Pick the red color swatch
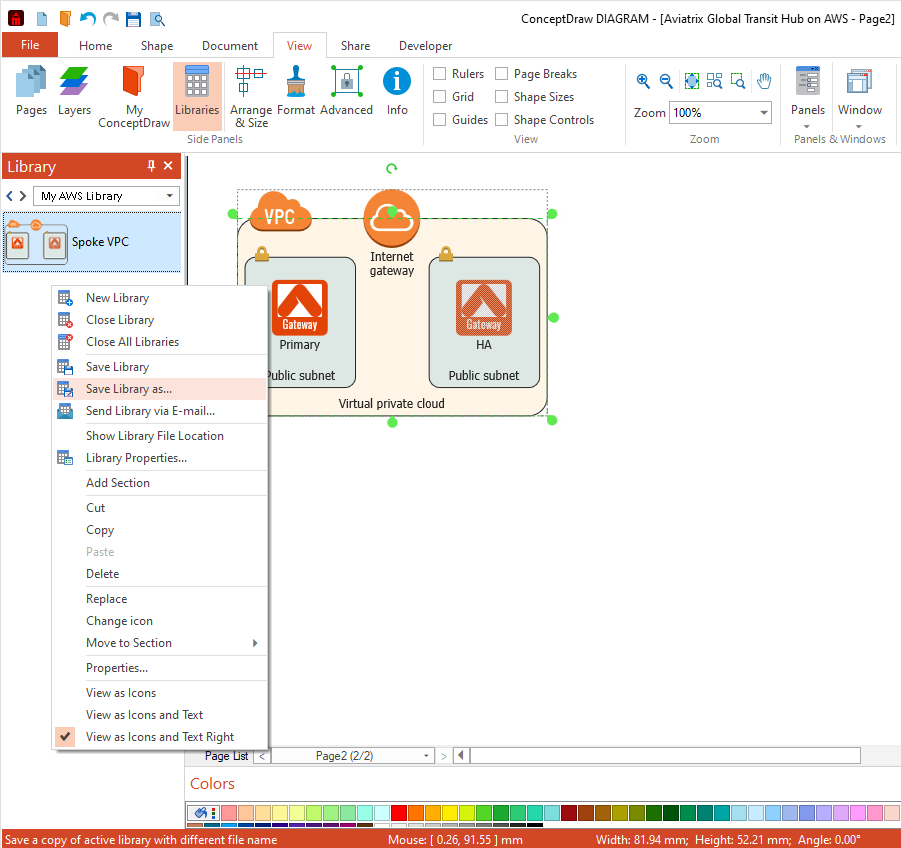901x848 pixels. (x=399, y=813)
